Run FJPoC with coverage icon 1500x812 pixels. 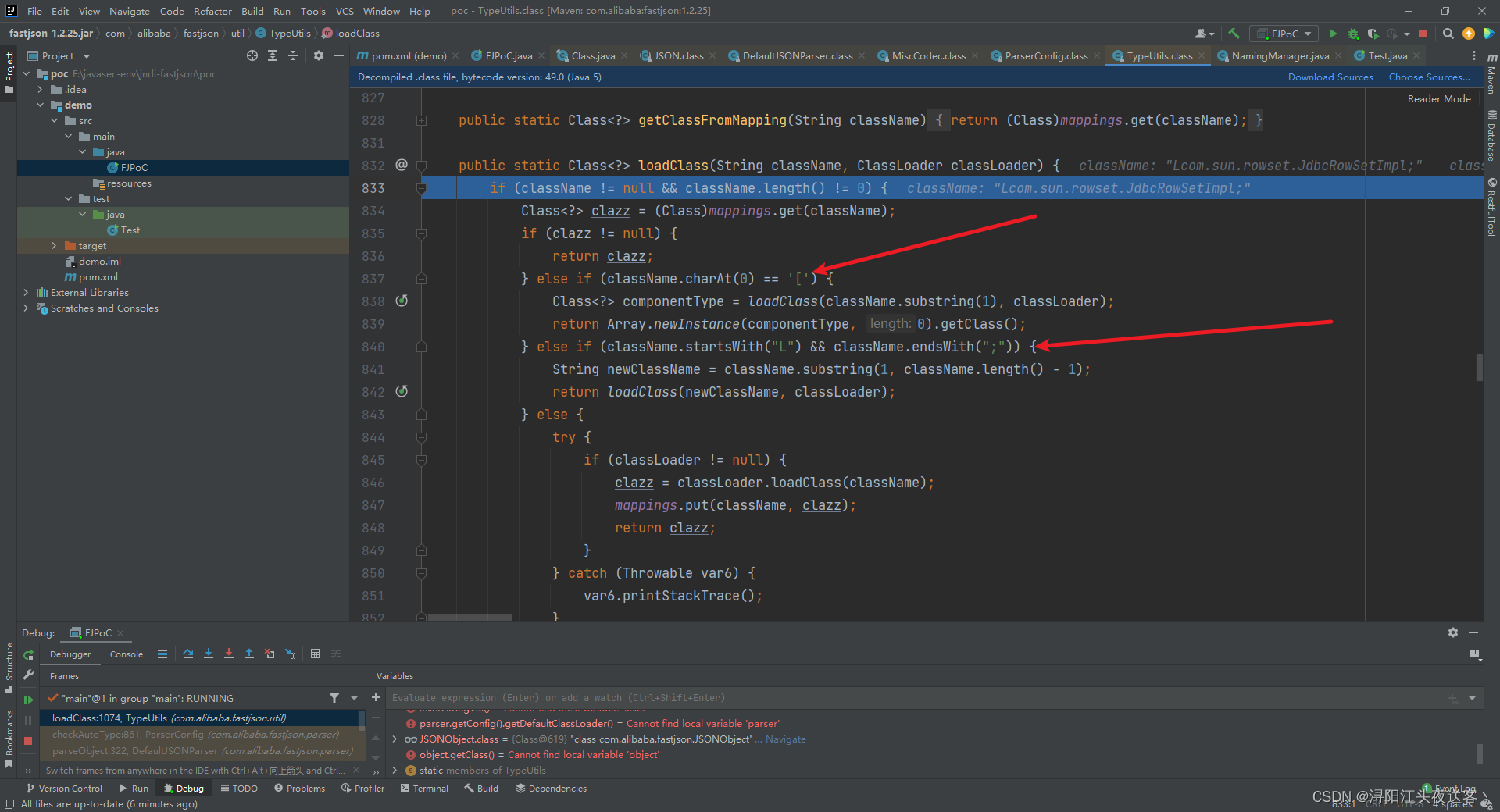click(1373, 34)
